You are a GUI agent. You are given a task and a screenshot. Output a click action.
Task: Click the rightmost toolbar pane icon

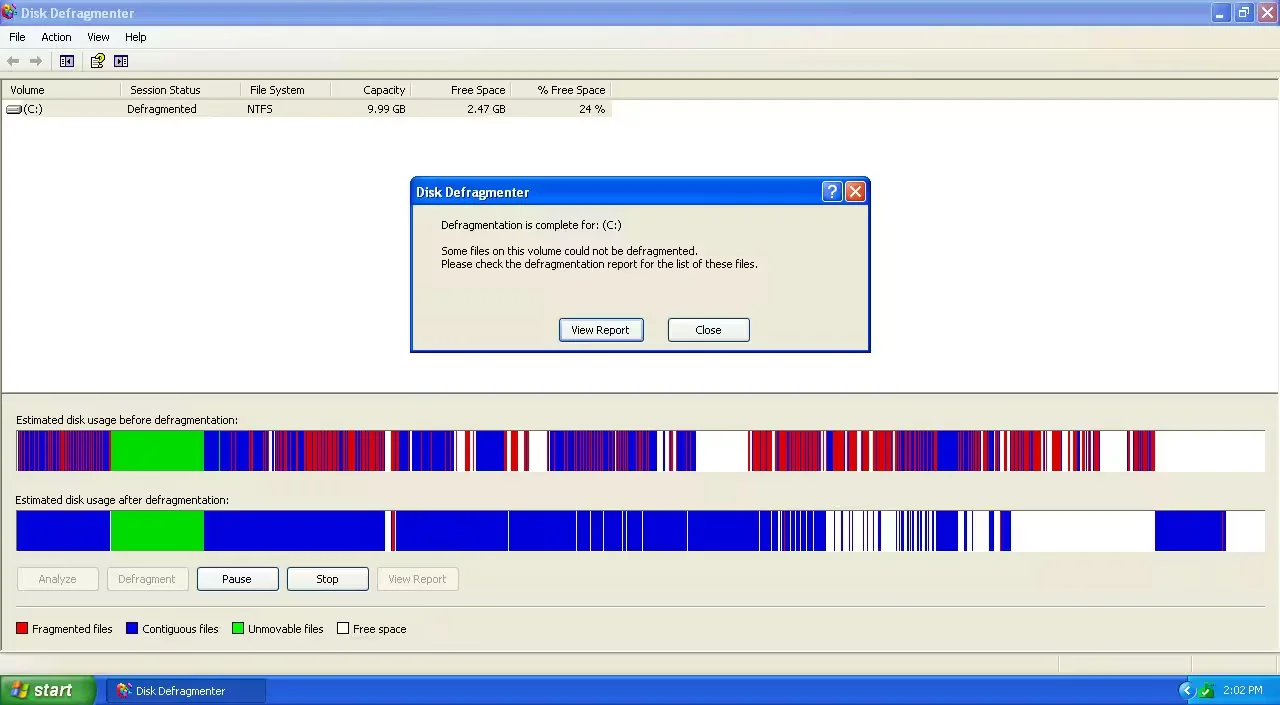(x=121, y=61)
